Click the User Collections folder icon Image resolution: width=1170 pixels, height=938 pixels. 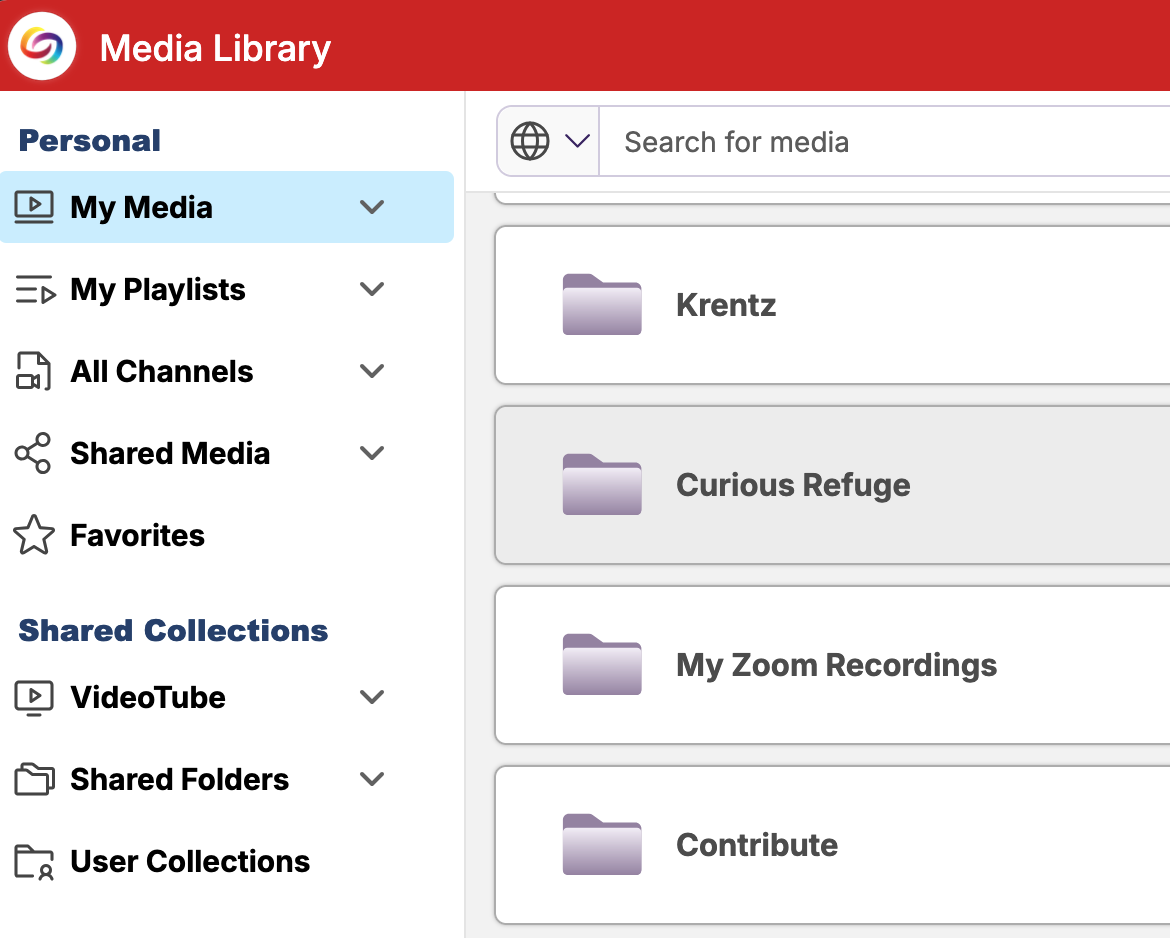34,862
